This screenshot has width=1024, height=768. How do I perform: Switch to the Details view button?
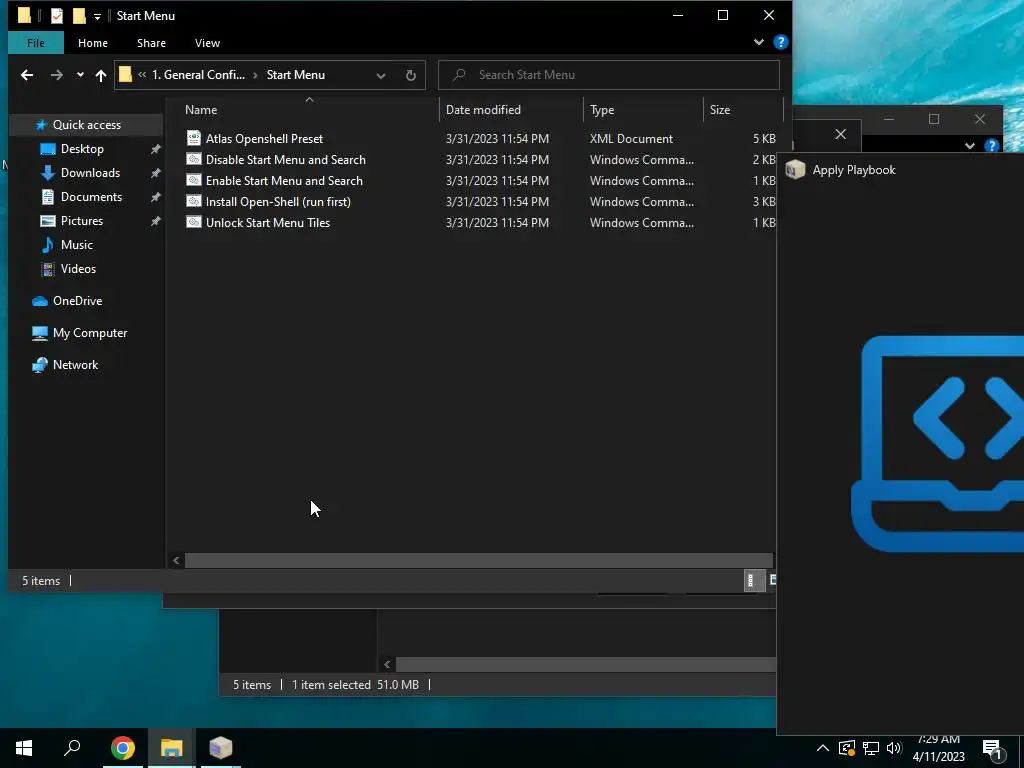point(752,581)
